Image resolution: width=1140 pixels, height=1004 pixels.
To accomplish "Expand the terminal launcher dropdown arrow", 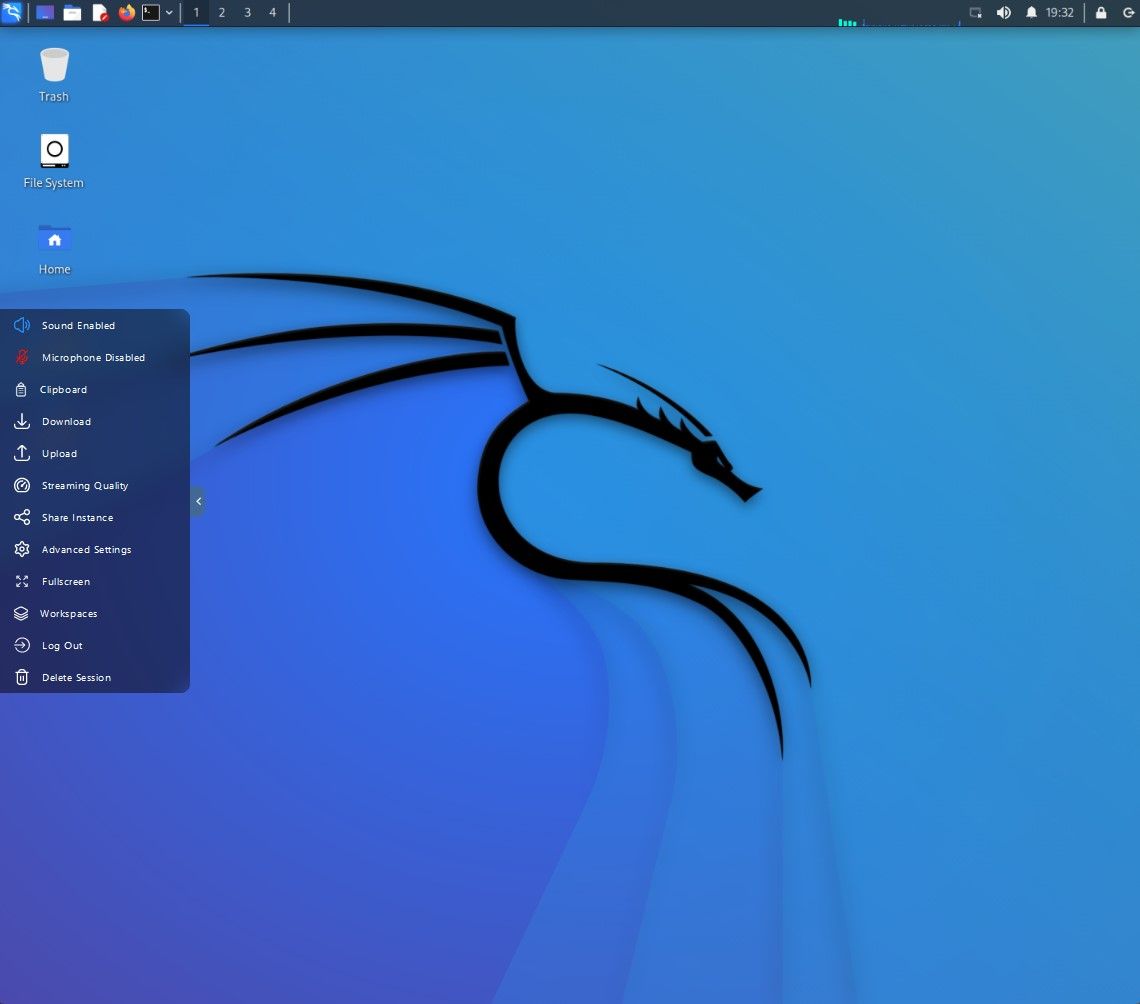I will 169,13.
